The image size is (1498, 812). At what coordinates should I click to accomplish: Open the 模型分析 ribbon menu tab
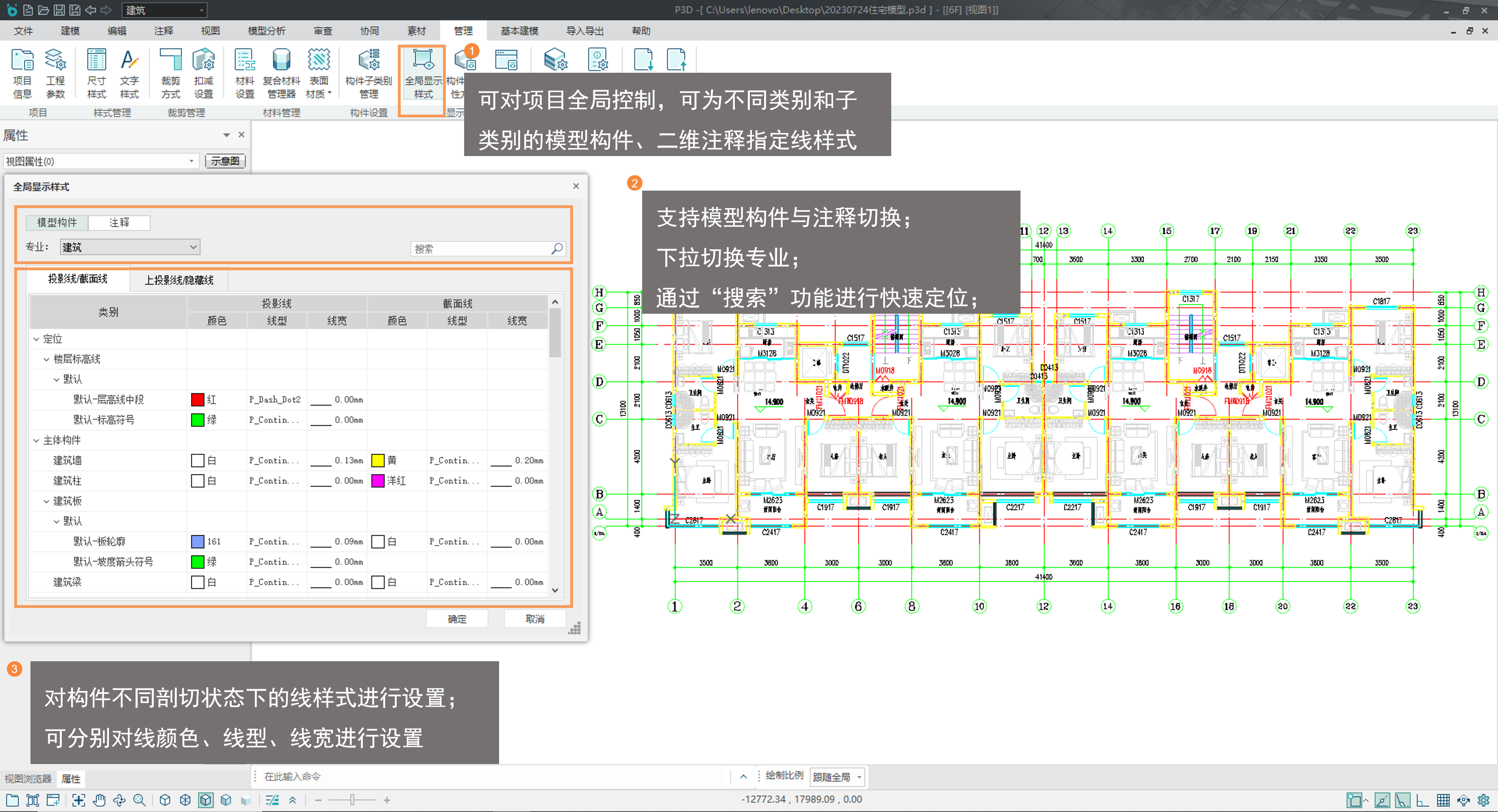tap(266, 31)
